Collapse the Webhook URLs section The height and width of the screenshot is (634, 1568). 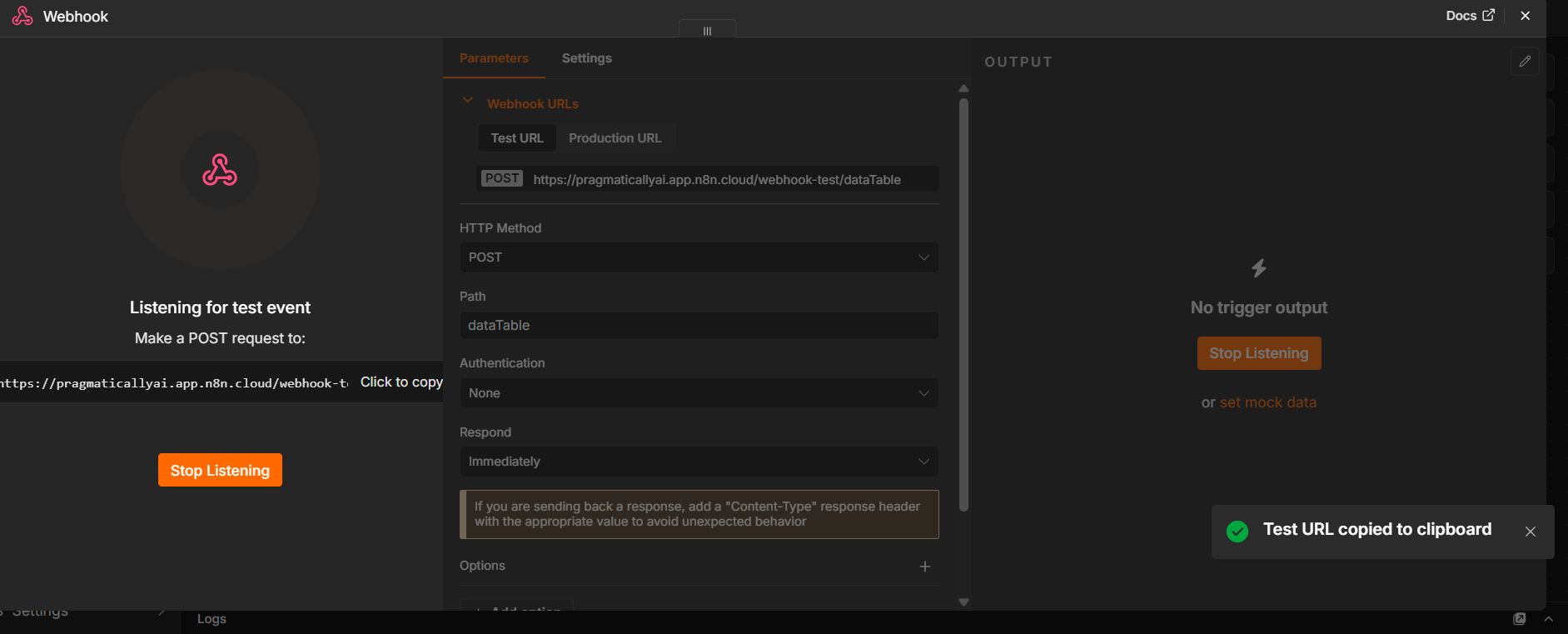(468, 101)
